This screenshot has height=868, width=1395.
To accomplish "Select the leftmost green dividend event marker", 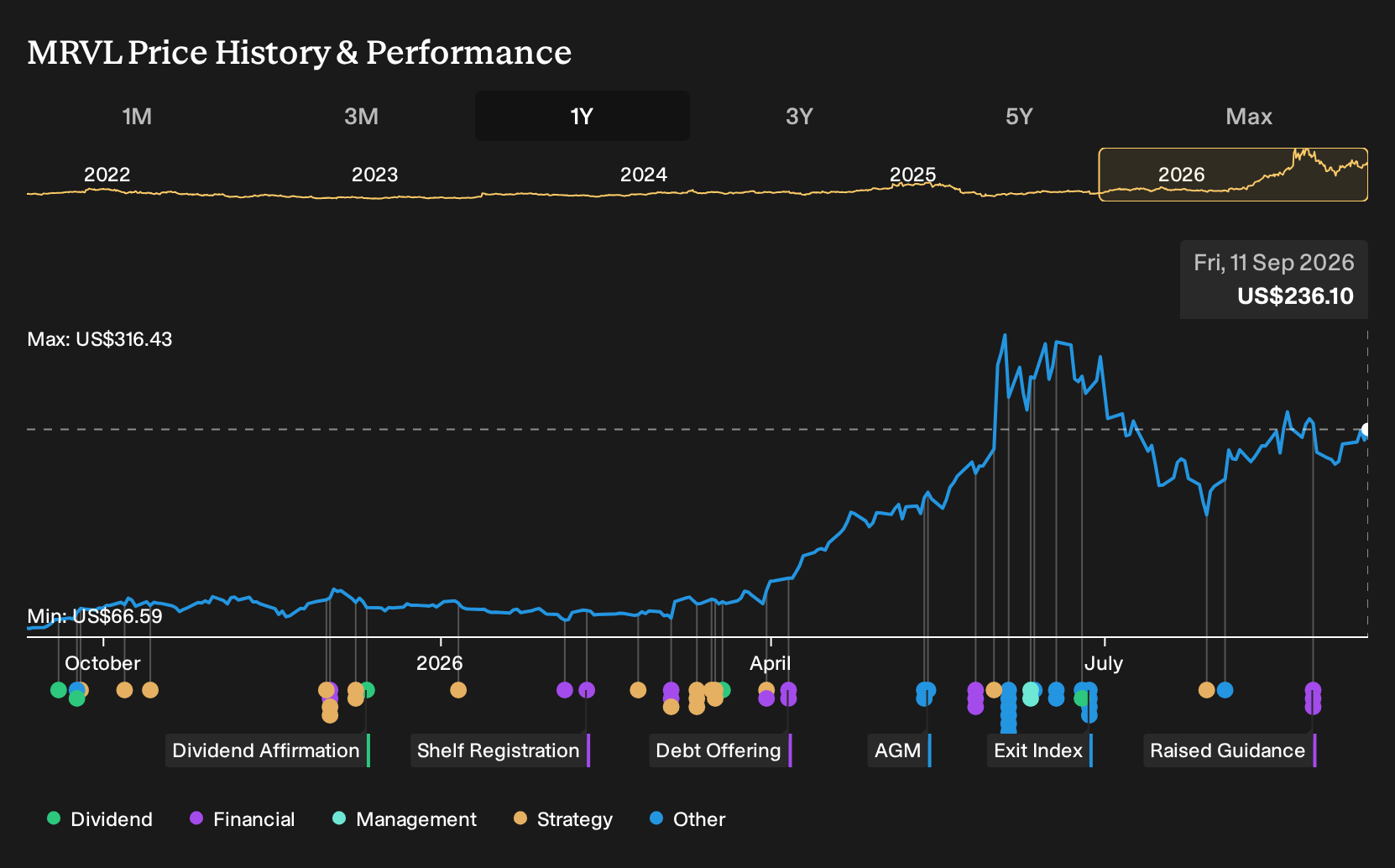I will pos(58,690).
